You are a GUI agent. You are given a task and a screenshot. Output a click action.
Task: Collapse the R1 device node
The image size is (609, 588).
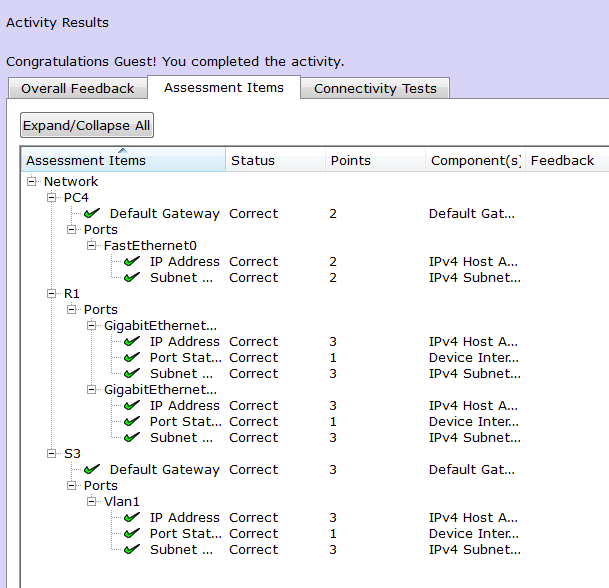[x=52, y=293]
